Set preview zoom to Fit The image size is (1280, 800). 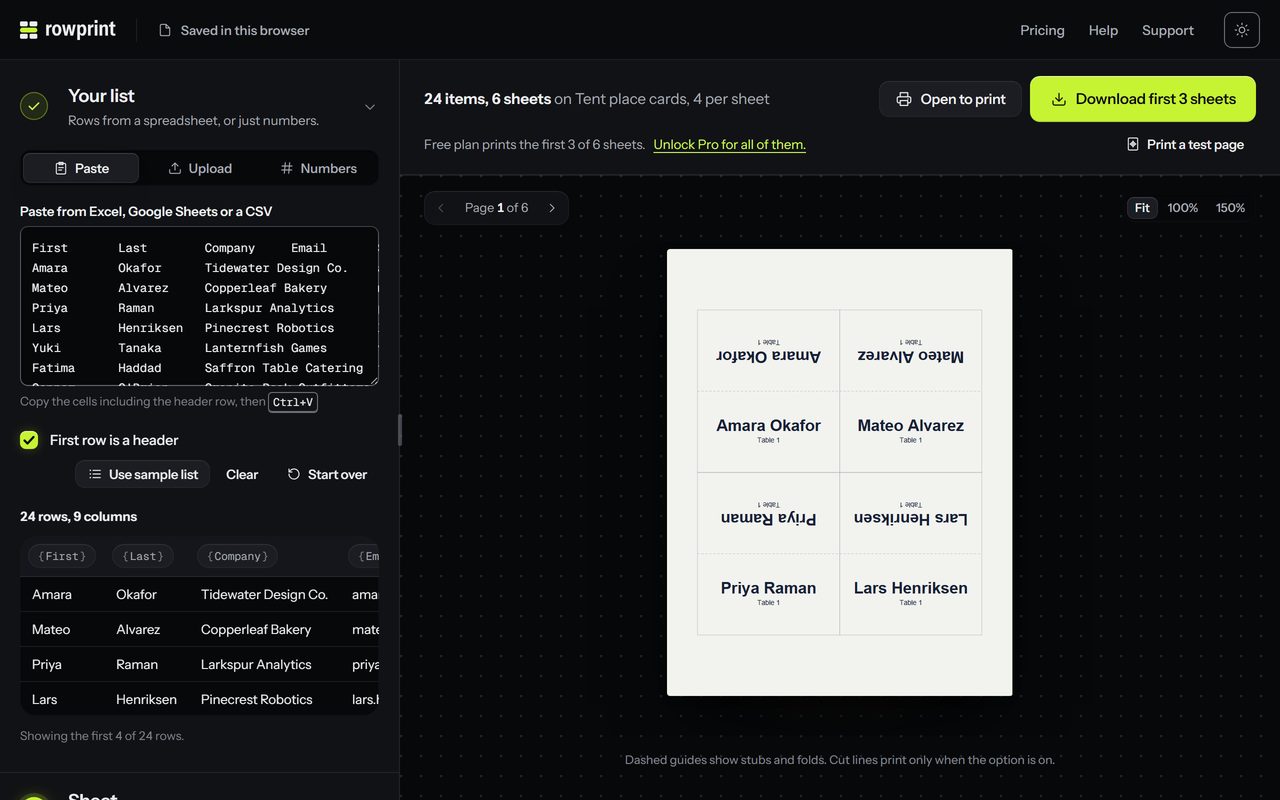1142,208
